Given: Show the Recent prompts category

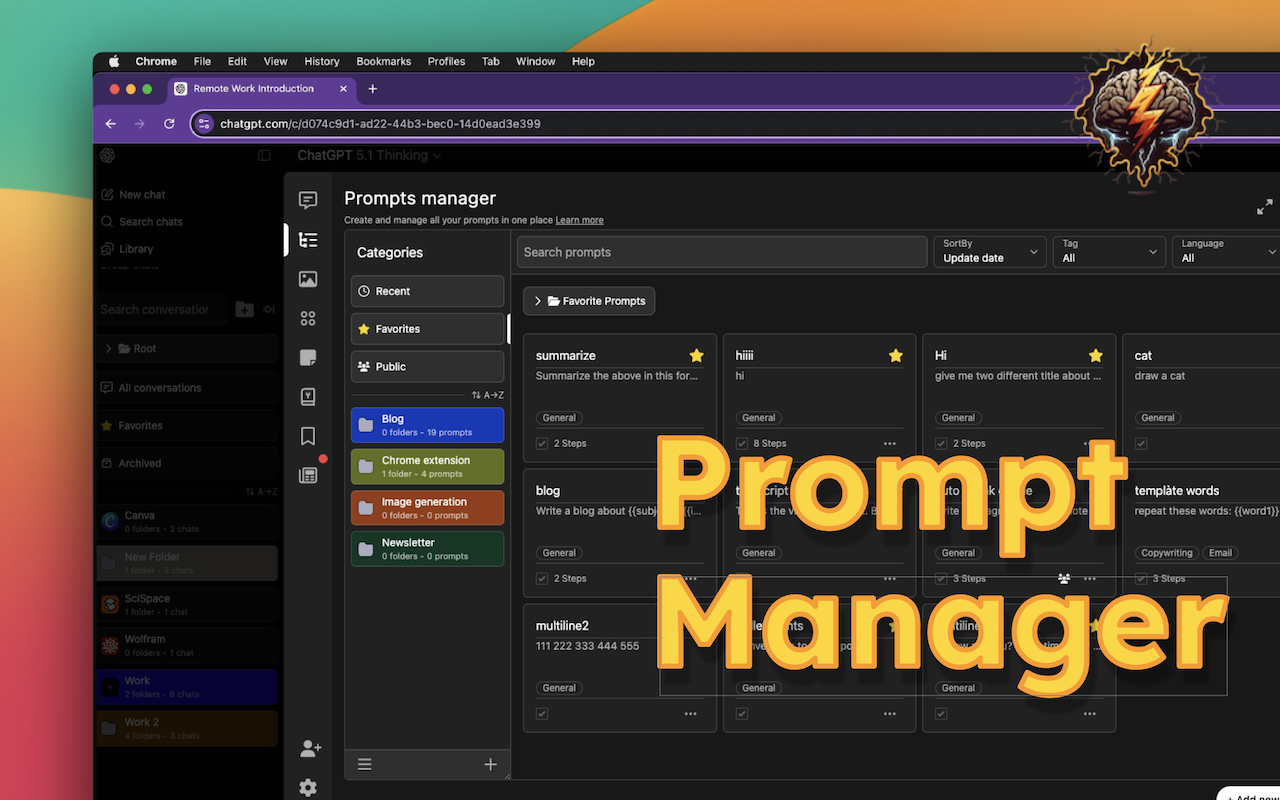Looking at the screenshot, I should pyautogui.click(x=427, y=291).
